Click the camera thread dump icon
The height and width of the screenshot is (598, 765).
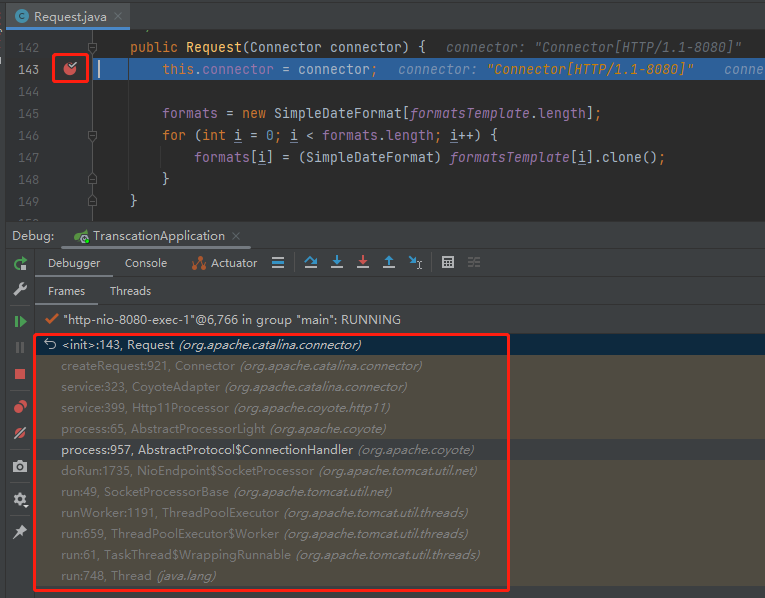tap(20, 466)
